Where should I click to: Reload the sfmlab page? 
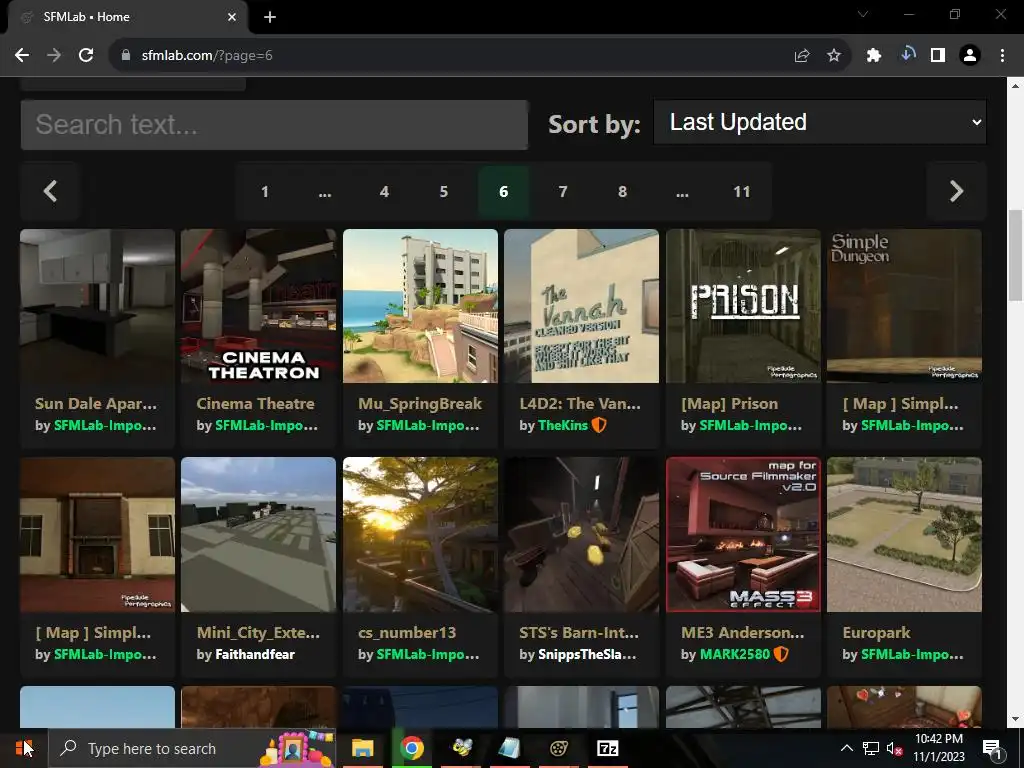pyautogui.click(x=86, y=56)
